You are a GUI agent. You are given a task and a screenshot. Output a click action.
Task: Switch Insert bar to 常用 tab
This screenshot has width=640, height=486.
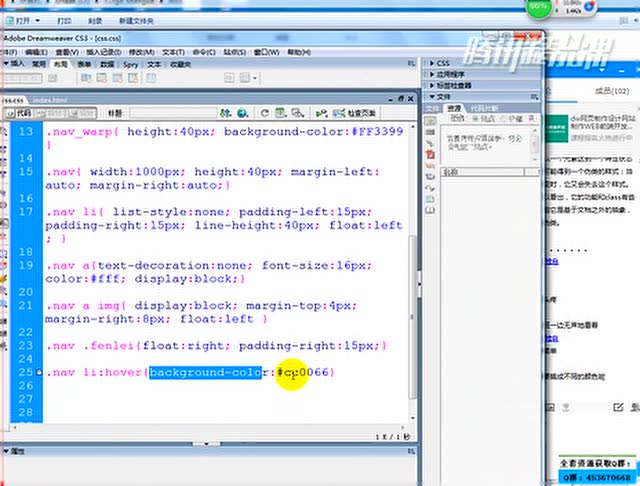pos(39,64)
